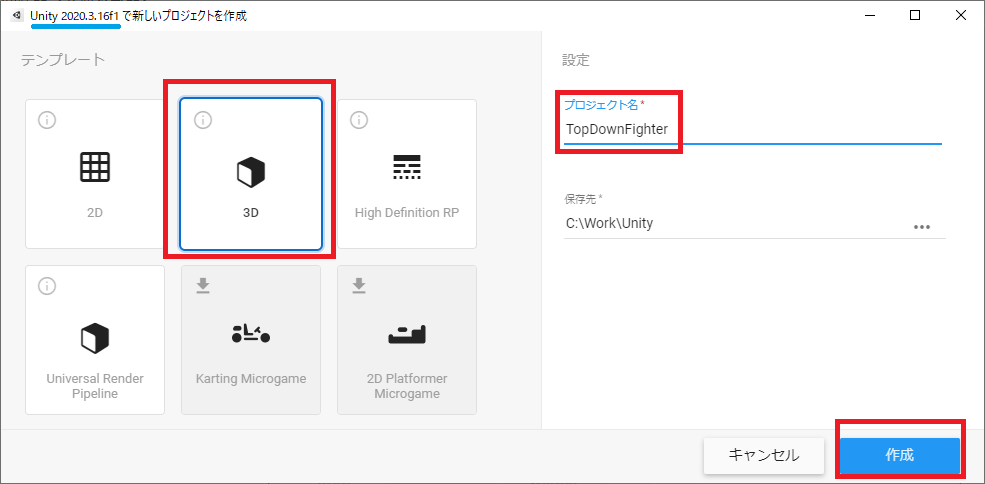Click the Karting Microgame kart icon
The image size is (985, 484).
coord(251,334)
